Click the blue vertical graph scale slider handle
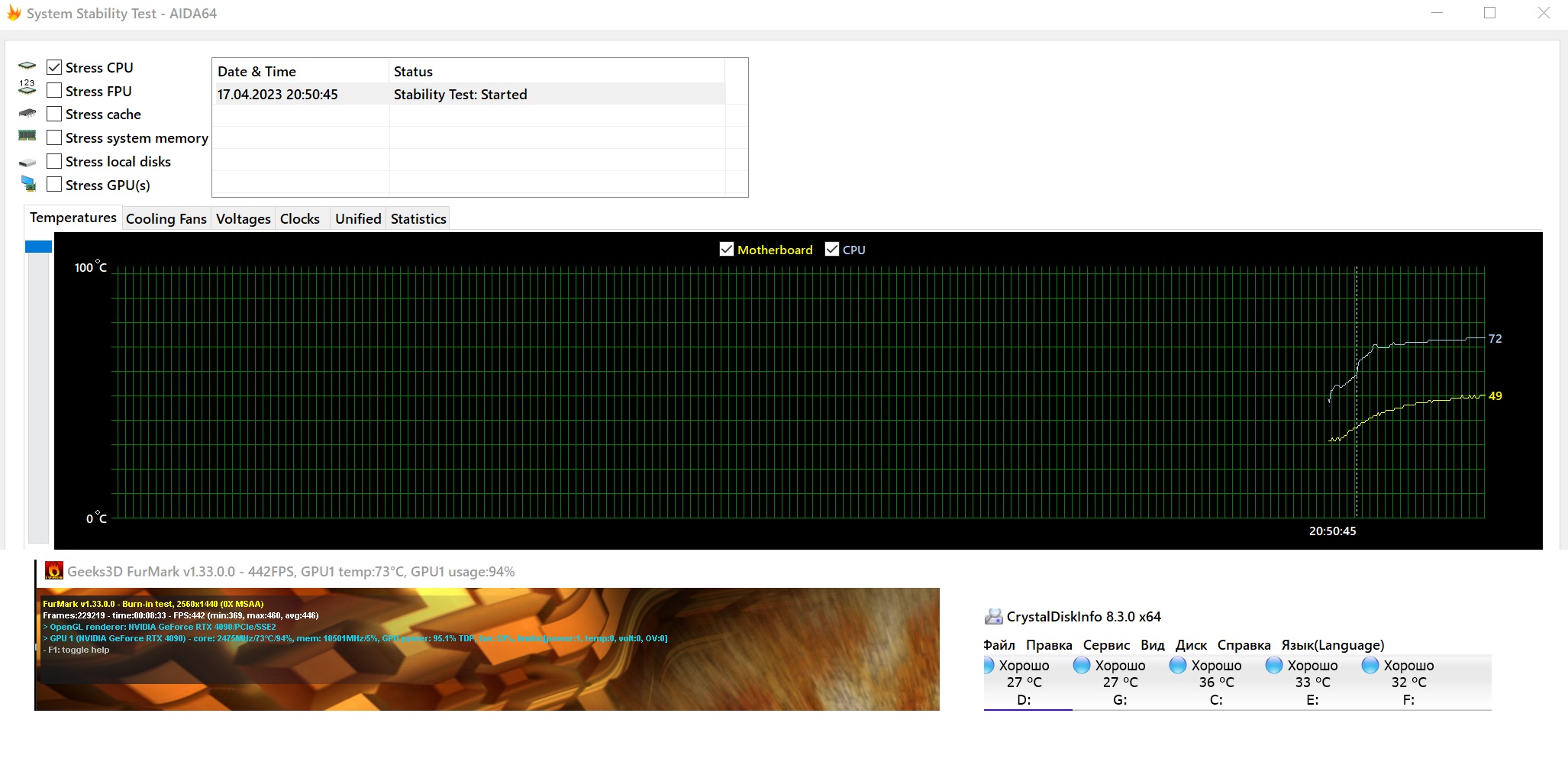Viewport: 1568px width, 781px height. coord(38,246)
